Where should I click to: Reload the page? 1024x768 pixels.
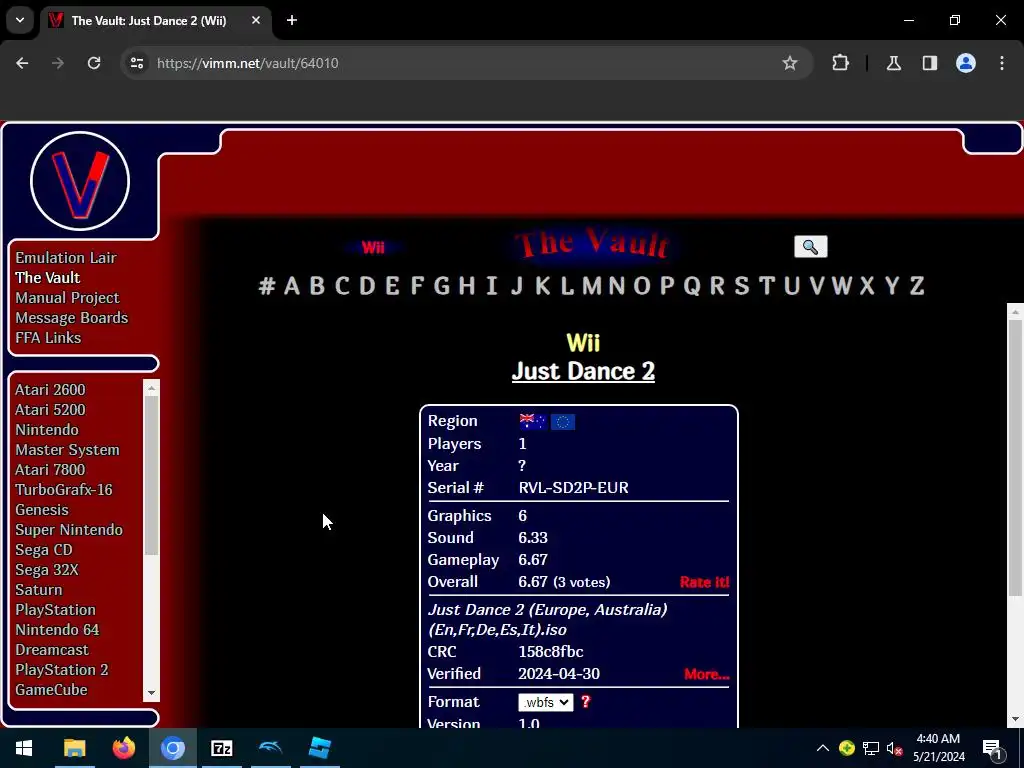[94, 63]
